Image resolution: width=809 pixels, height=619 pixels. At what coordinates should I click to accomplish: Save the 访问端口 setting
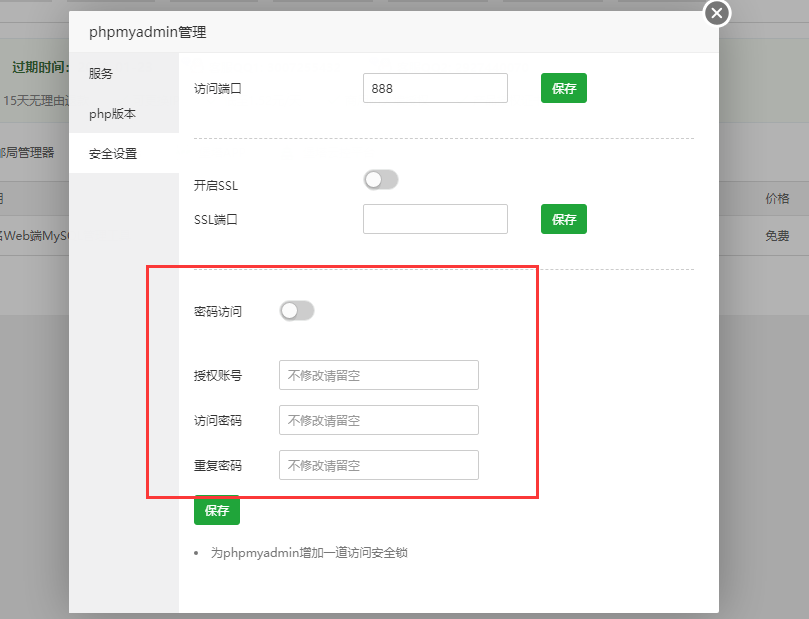(x=563, y=88)
